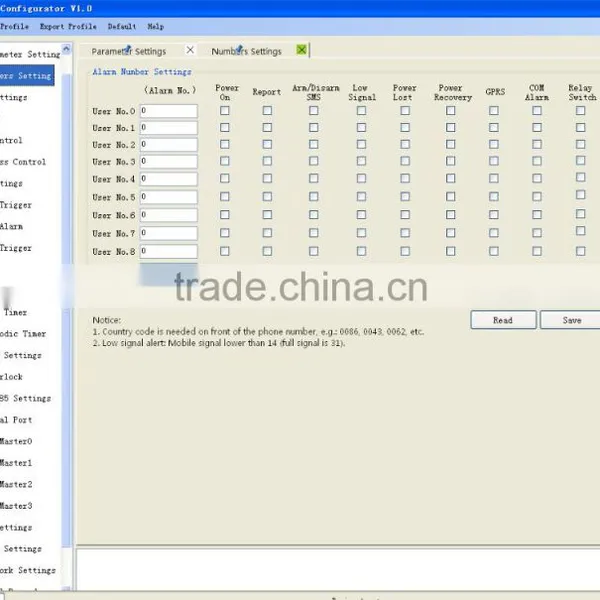Focus the User No.8 alarm number field
The width and height of the screenshot is (600, 600).
point(169,251)
